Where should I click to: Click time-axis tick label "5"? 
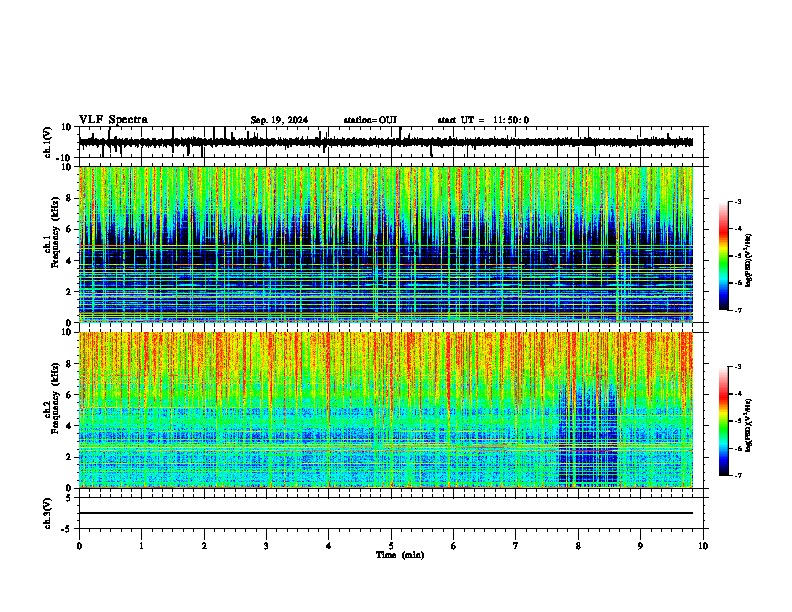(391, 546)
